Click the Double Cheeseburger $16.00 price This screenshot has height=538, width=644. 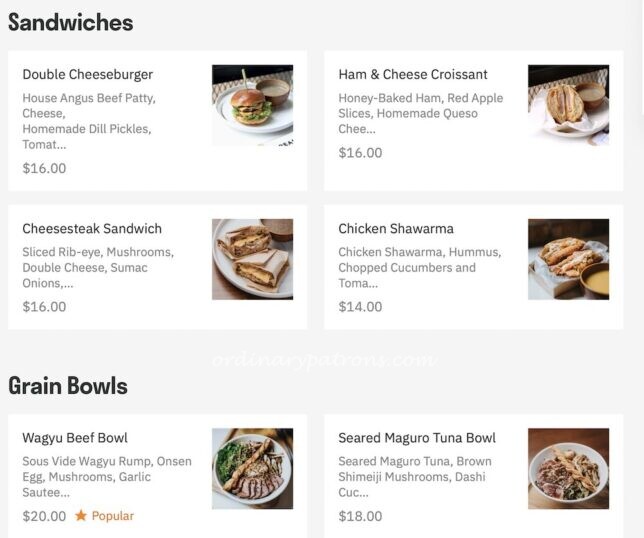pos(44,168)
